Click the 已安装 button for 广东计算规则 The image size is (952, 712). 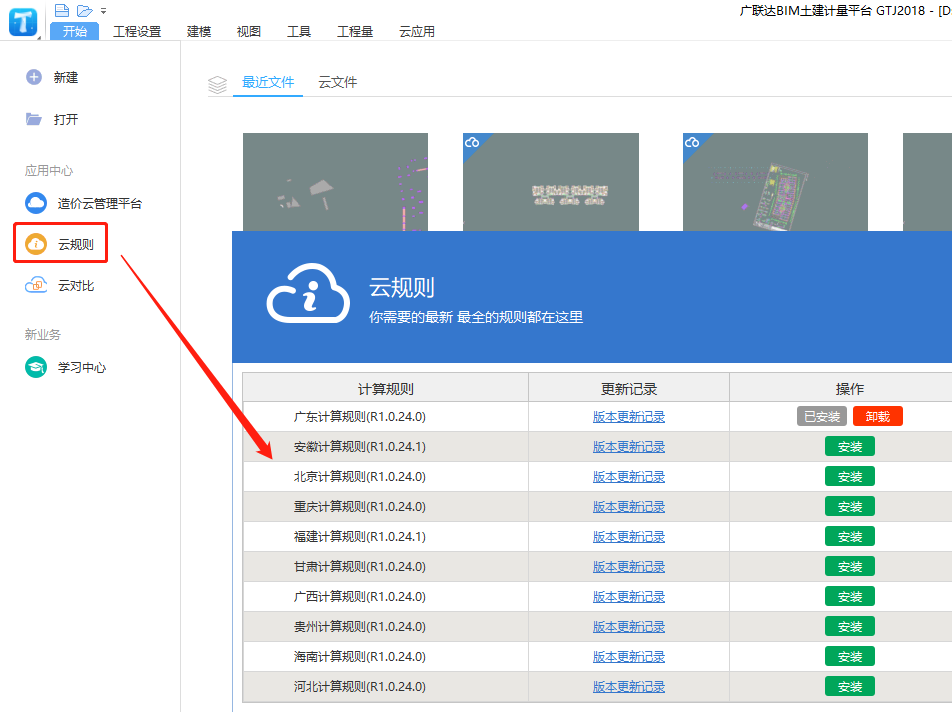821,416
